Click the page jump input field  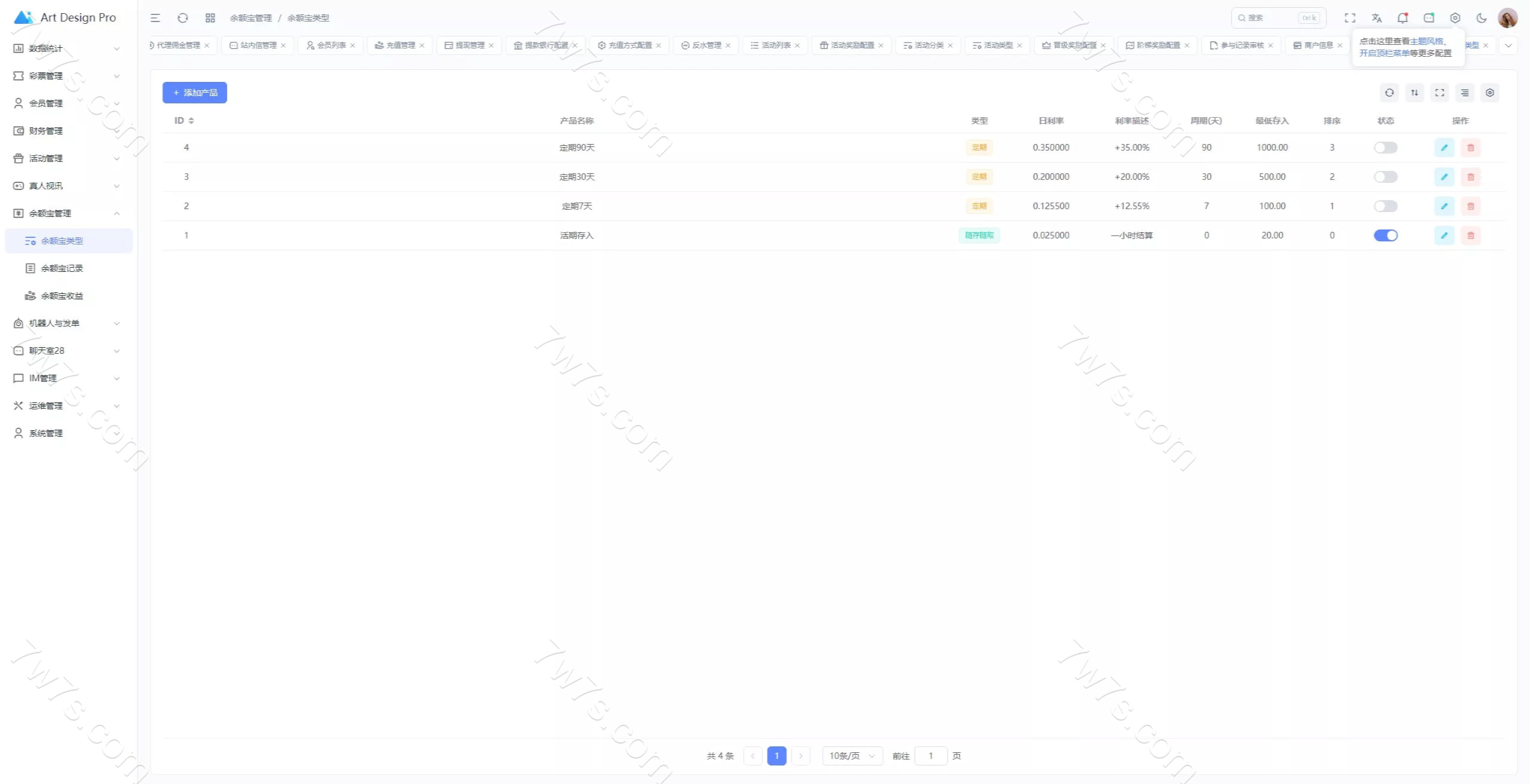pyautogui.click(x=931, y=756)
